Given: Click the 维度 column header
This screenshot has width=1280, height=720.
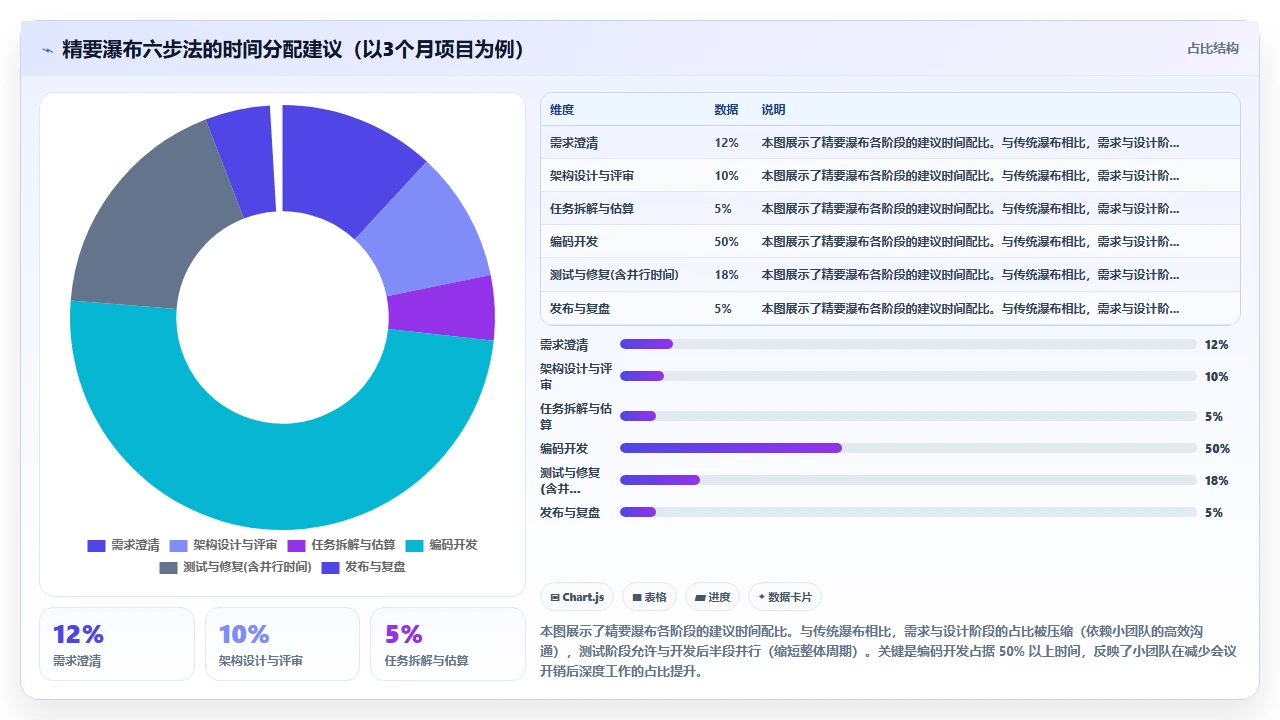Looking at the screenshot, I should (x=562, y=110).
